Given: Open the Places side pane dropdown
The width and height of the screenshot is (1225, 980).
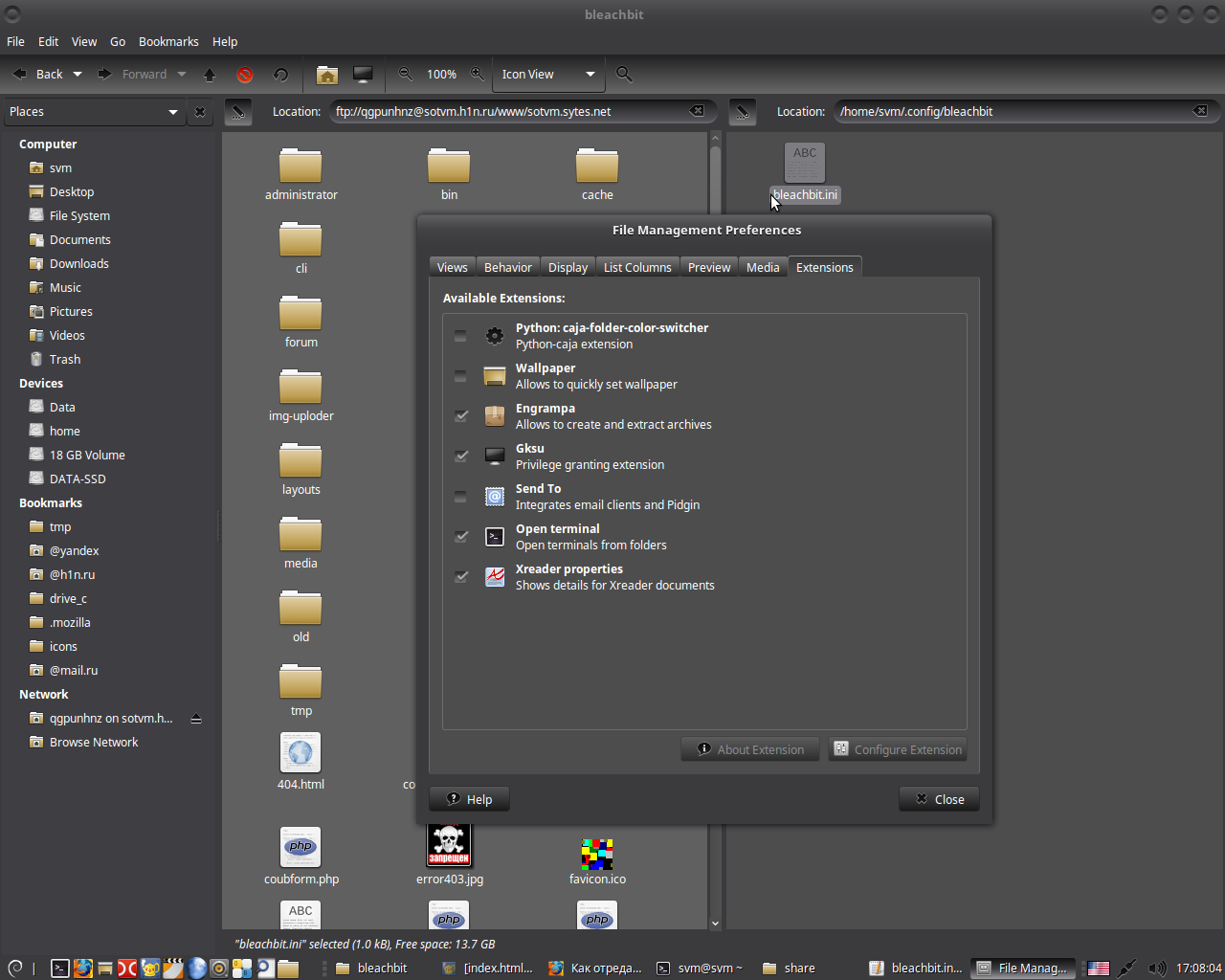Looking at the screenshot, I should coord(93,112).
